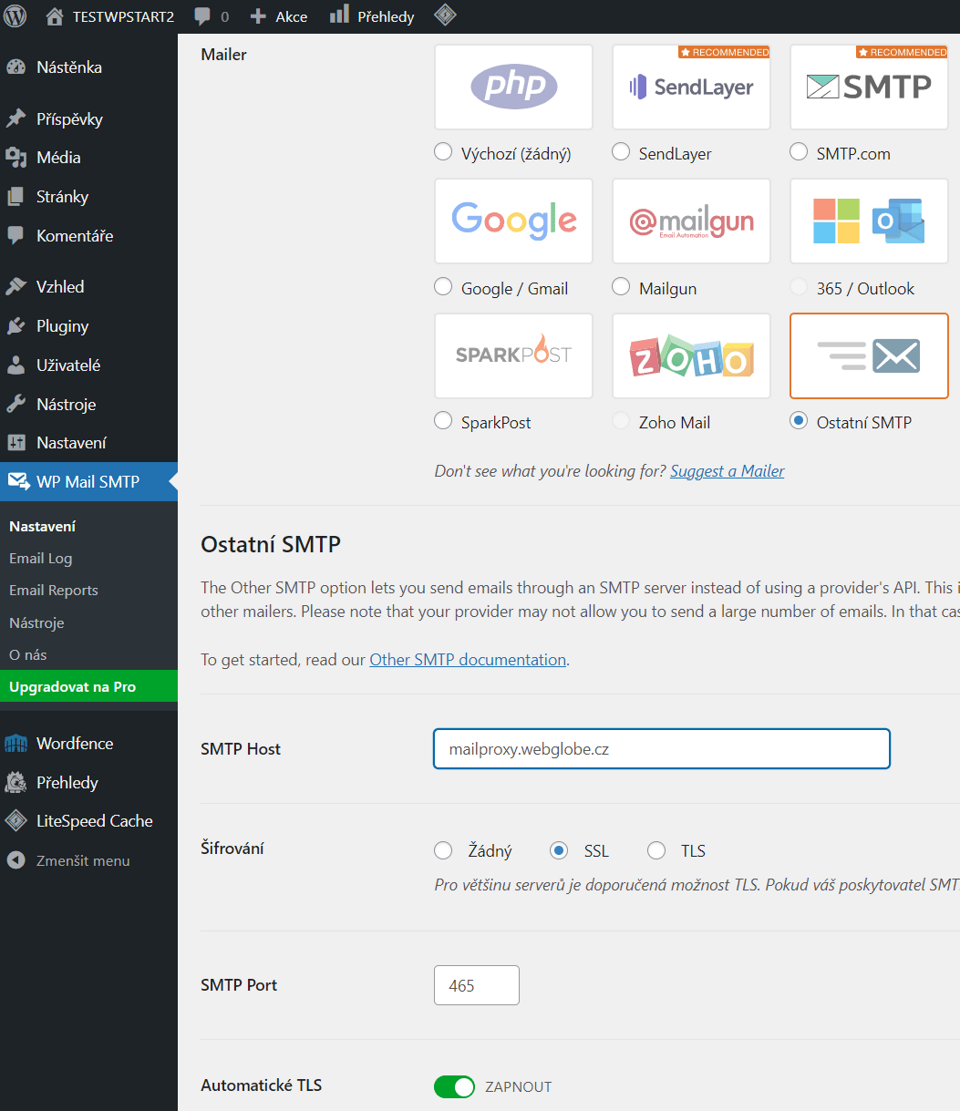The image size is (960, 1111).
Task: Click the Microsoft 365 Outlook logo card
Action: (x=869, y=221)
